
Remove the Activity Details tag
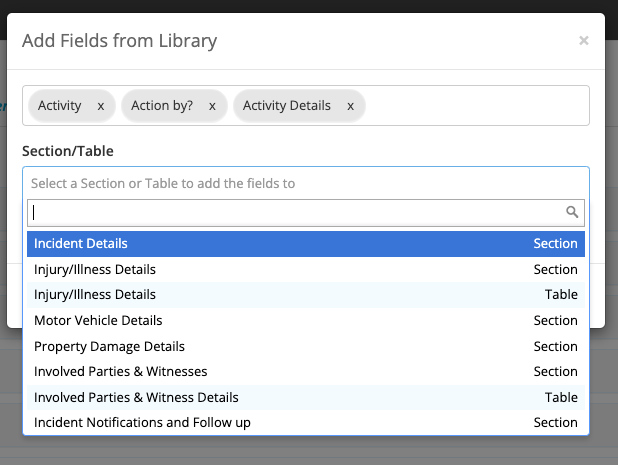pyautogui.click(x=350, y=106)
